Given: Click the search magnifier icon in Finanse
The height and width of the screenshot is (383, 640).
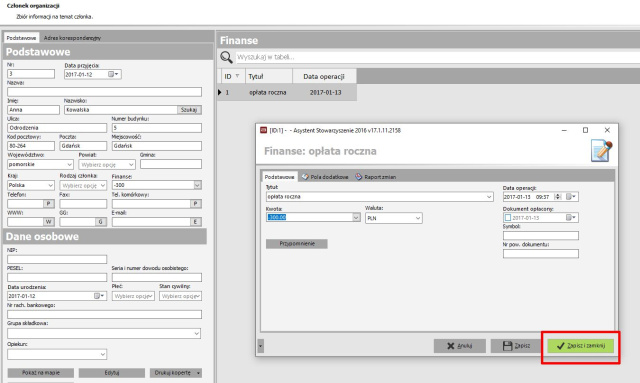Looking at the screenshot, I should (x=226, y=57).
